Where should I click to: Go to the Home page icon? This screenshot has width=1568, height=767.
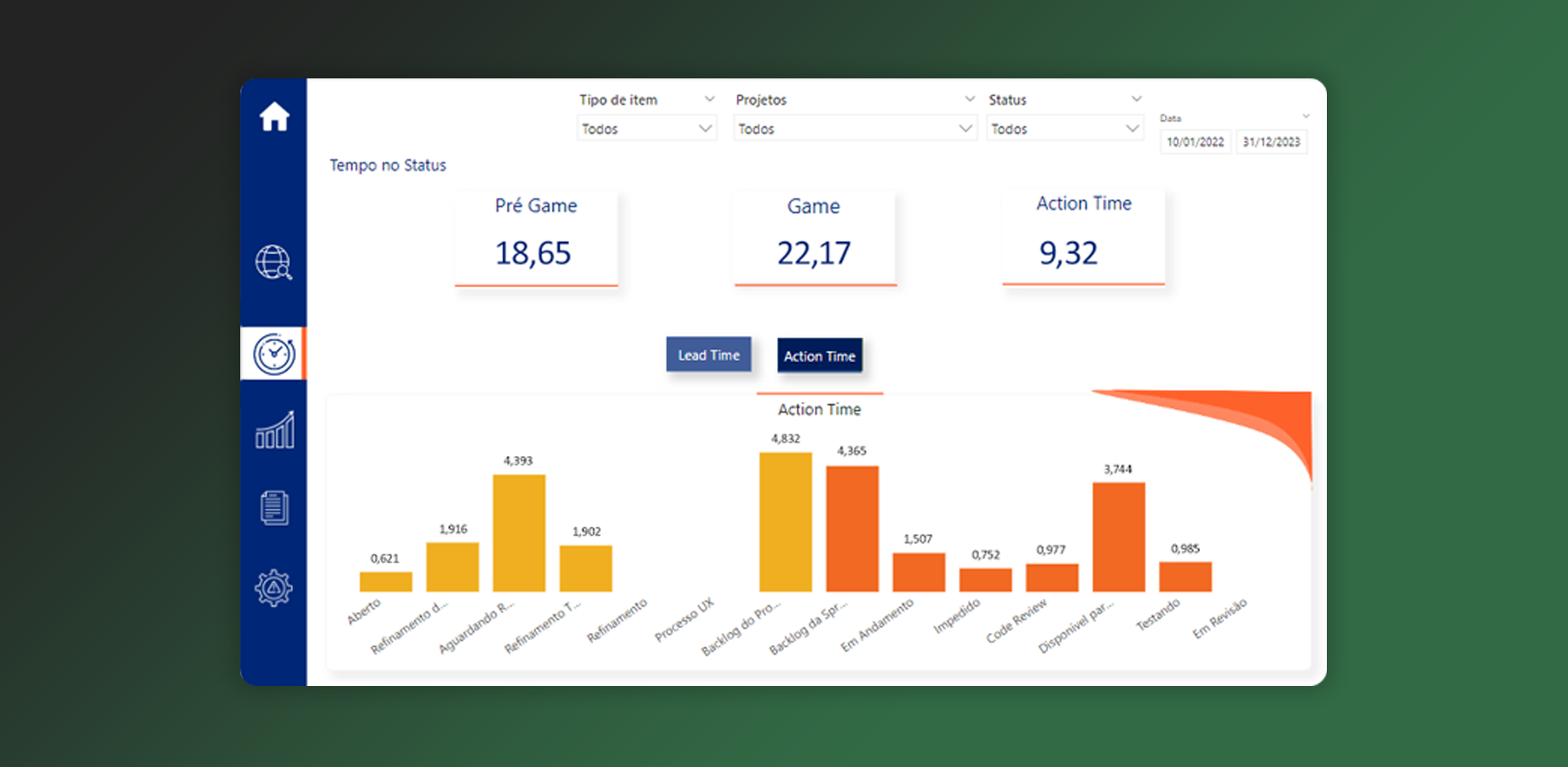(274, 117)
